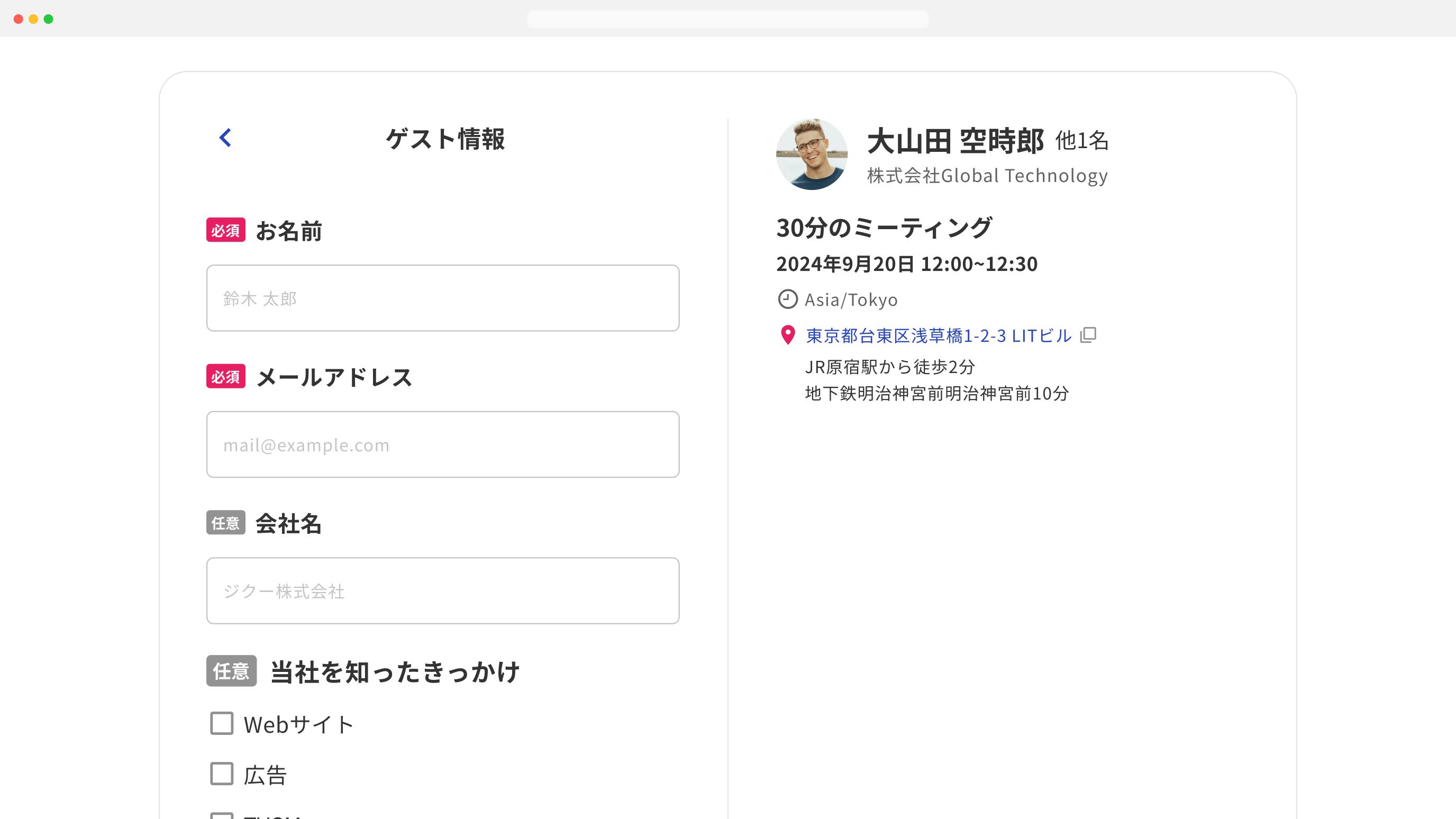The height and width of the screenshot is (819, 1456).
Task: Go back using the blue chevron arrow
Action: (x=225, y=138)
